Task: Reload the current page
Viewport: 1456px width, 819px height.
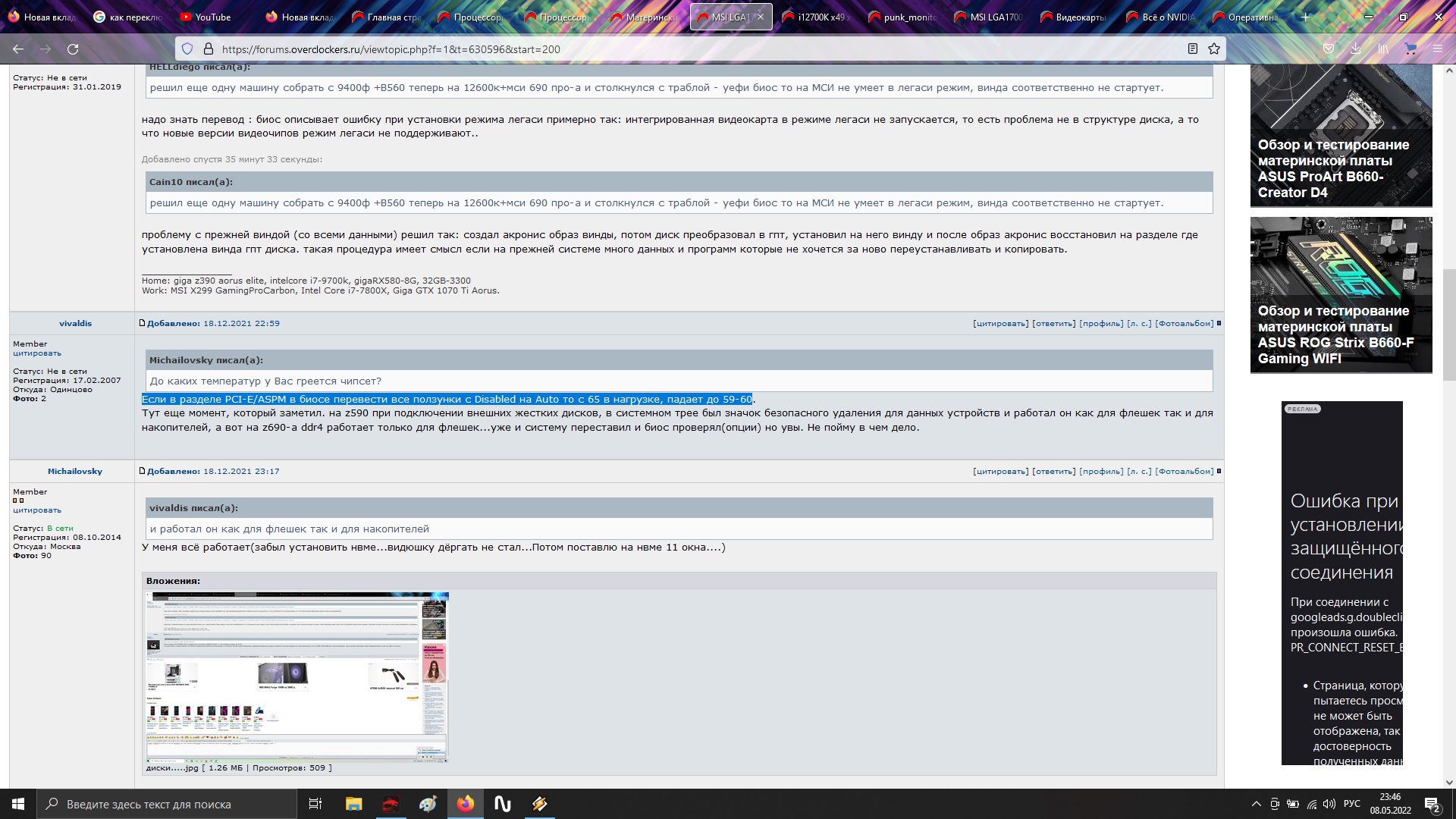Action: click(73, 49)
